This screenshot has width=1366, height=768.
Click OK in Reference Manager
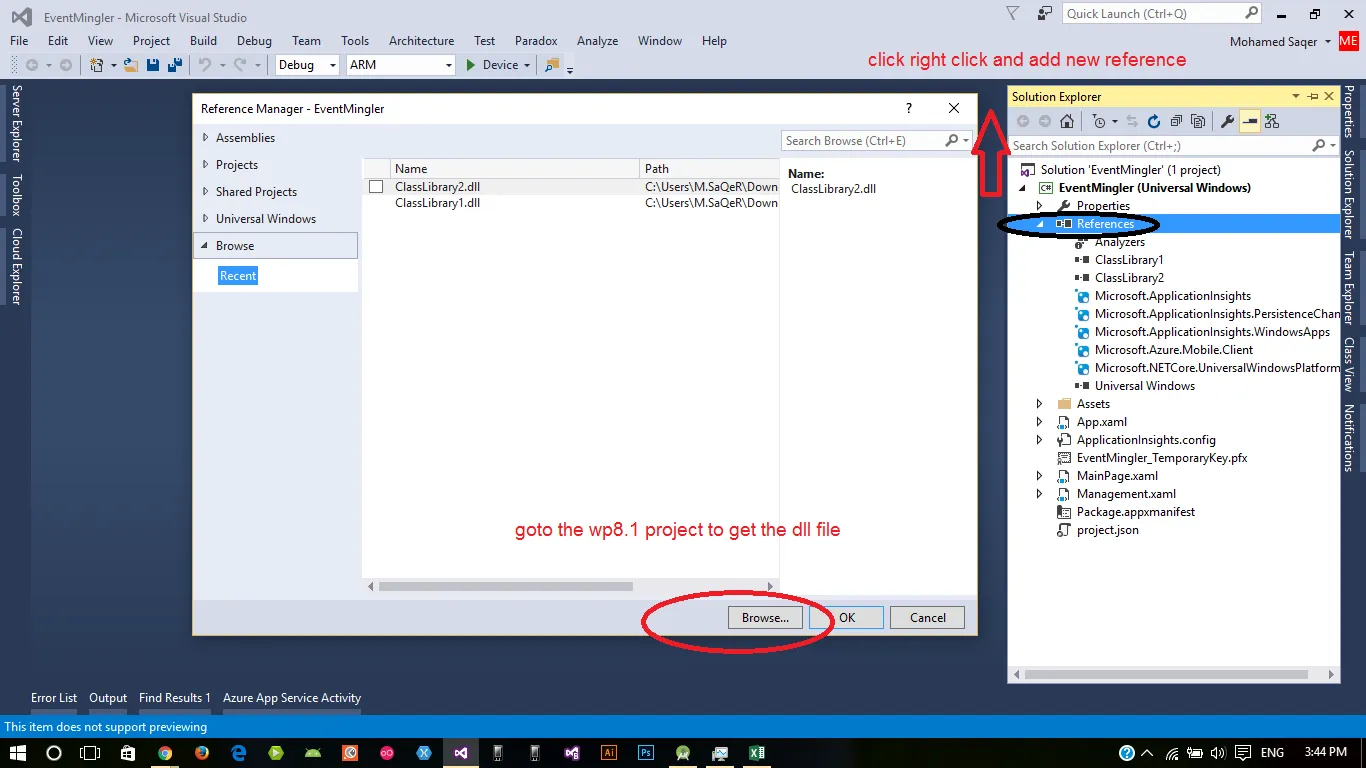pyautogui.click(x=847, y=618)
